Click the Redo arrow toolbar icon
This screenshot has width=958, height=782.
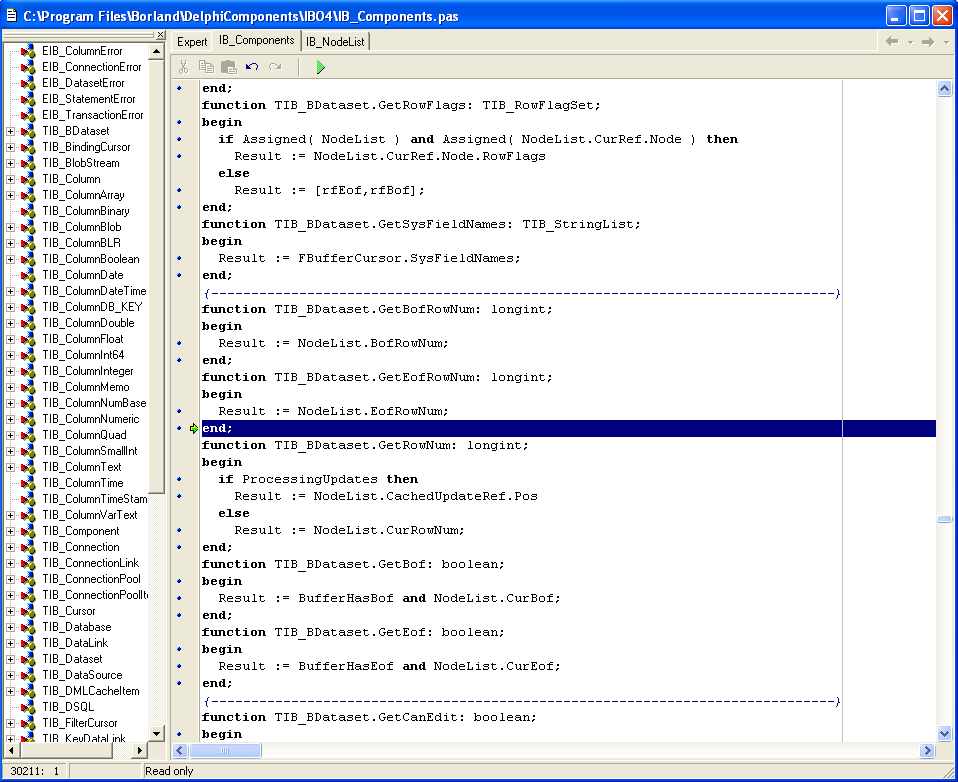(x=275, y=67)
